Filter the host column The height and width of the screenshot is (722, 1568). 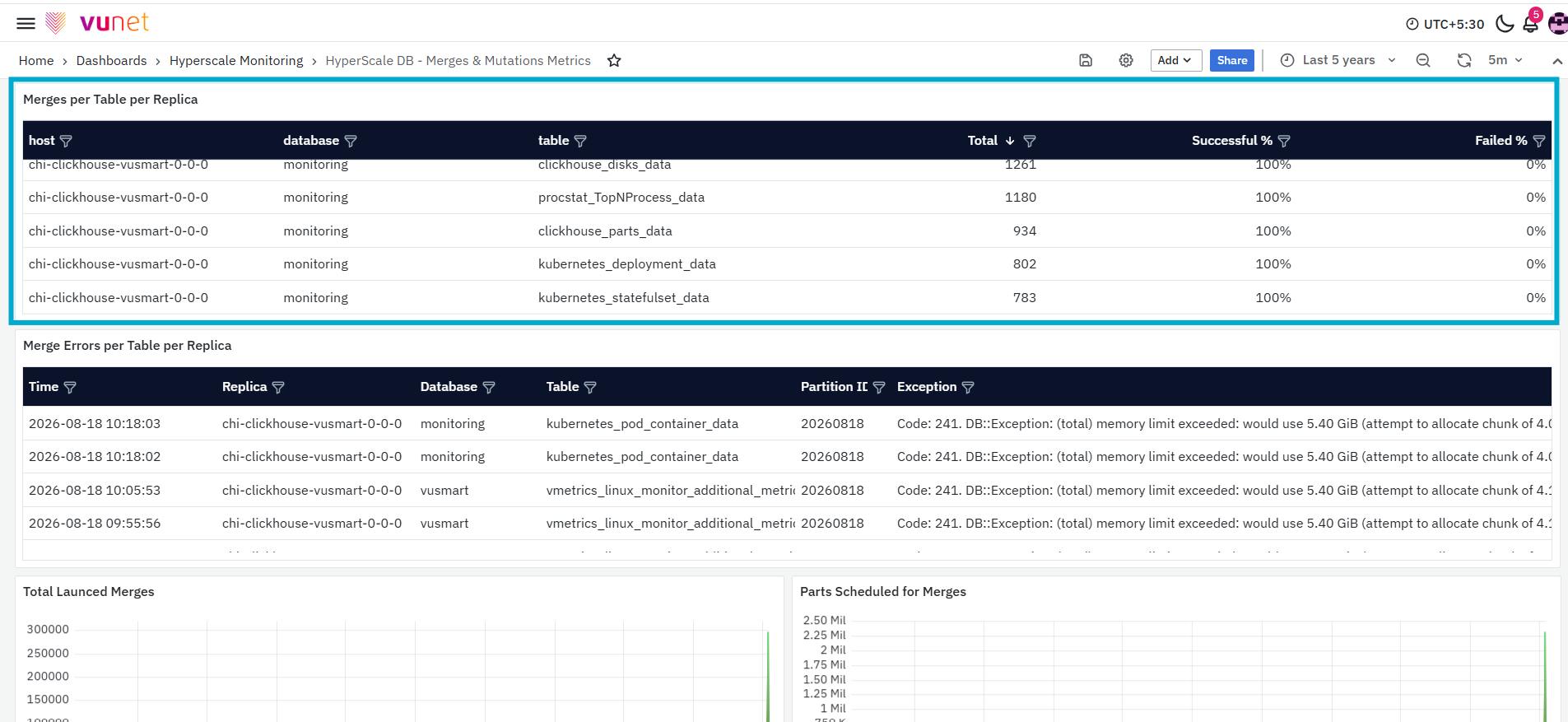tap(67, 141)
